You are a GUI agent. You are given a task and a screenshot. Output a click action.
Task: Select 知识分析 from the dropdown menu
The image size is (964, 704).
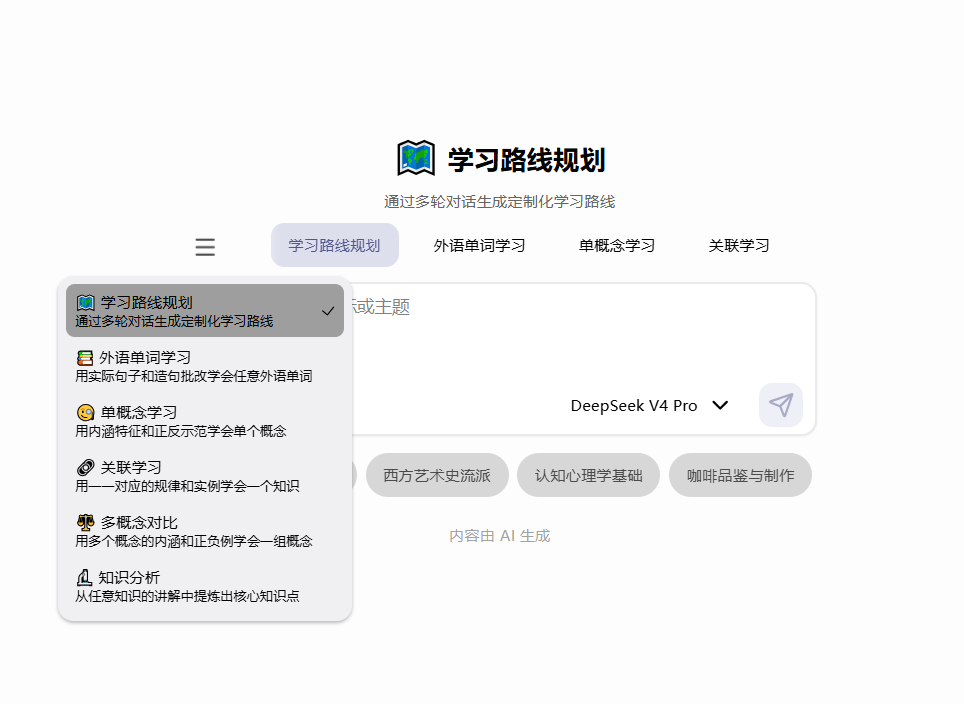[205, 586]
